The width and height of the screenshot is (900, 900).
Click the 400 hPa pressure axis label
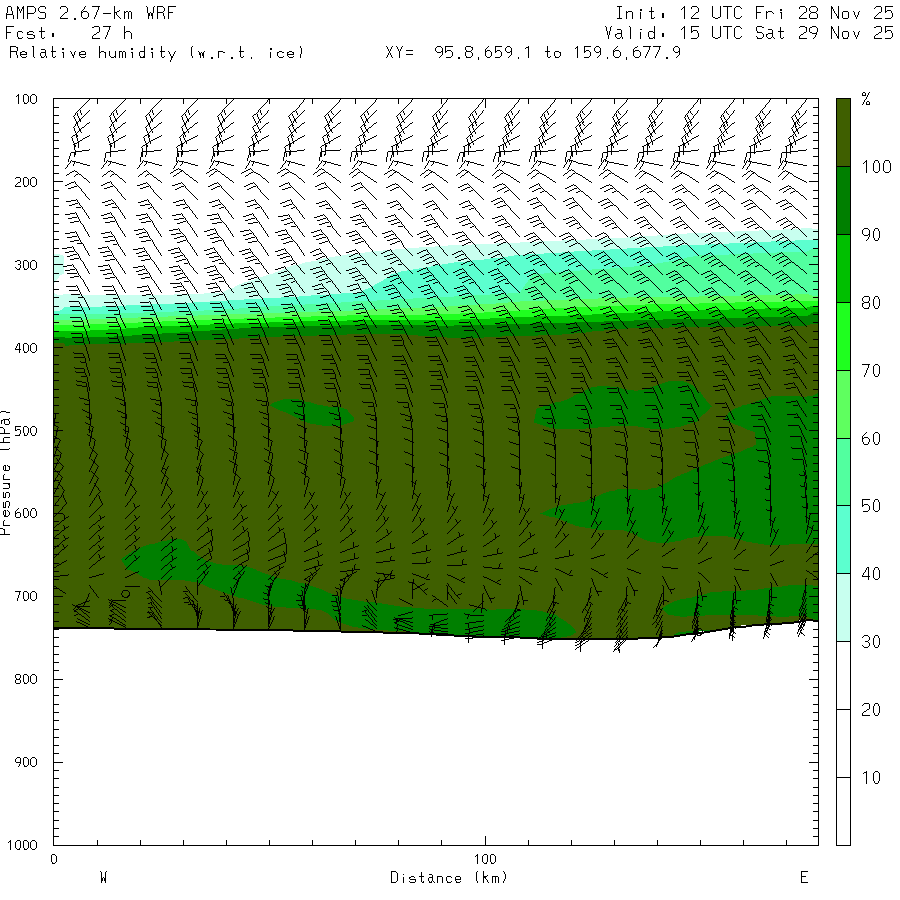tap(26, 348)
